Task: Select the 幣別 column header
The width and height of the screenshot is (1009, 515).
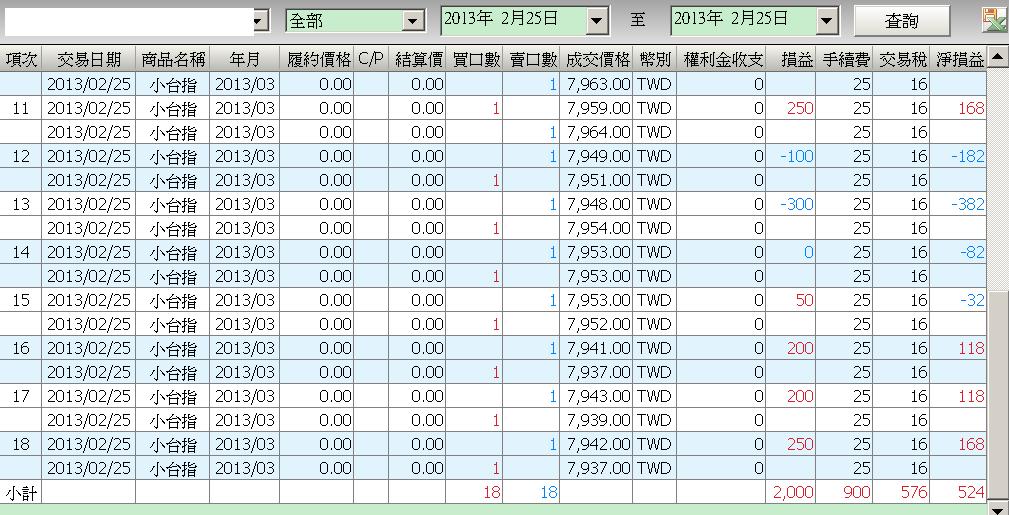Action: point(655,60)
